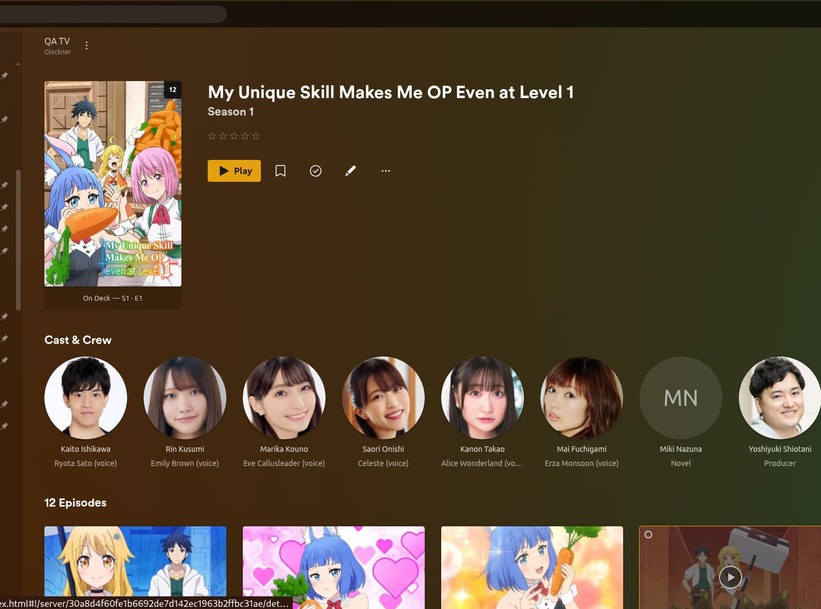The height and width of the screenshot is (609, 821).
Task: Go to the QA TV library
Action: pyautogui.click(x=57, y=41)
